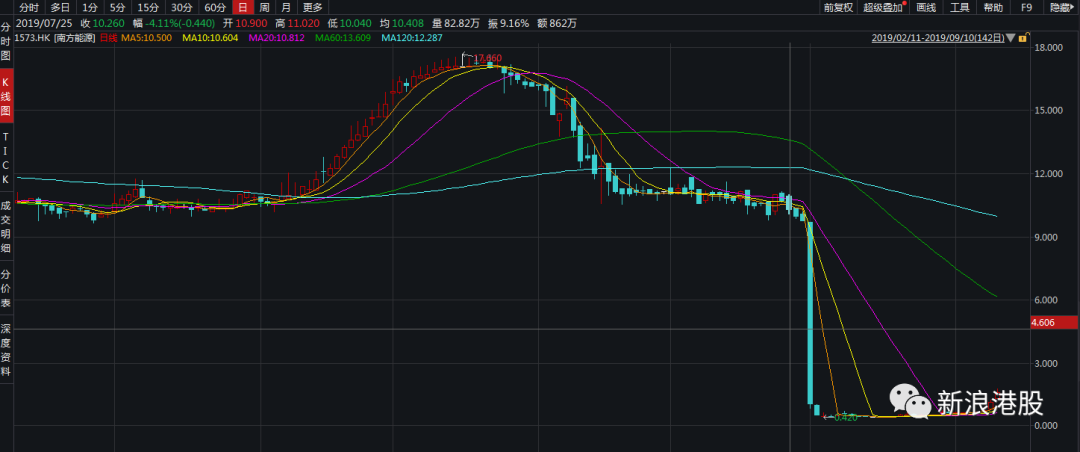The width and height of the screenshot is (1080, 452).
Task: Click the 18.000 price axis label
Action: 1046,47
